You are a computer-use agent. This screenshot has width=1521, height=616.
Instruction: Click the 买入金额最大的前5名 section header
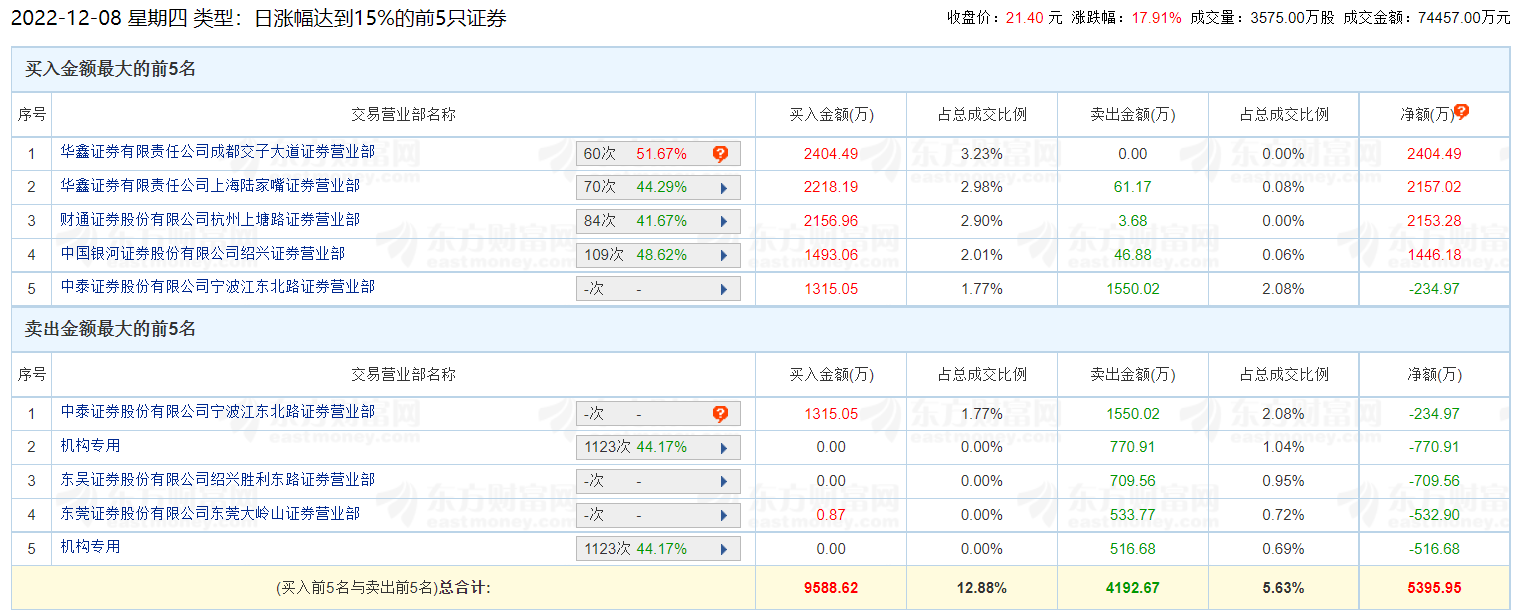click(x=110, y=69)
